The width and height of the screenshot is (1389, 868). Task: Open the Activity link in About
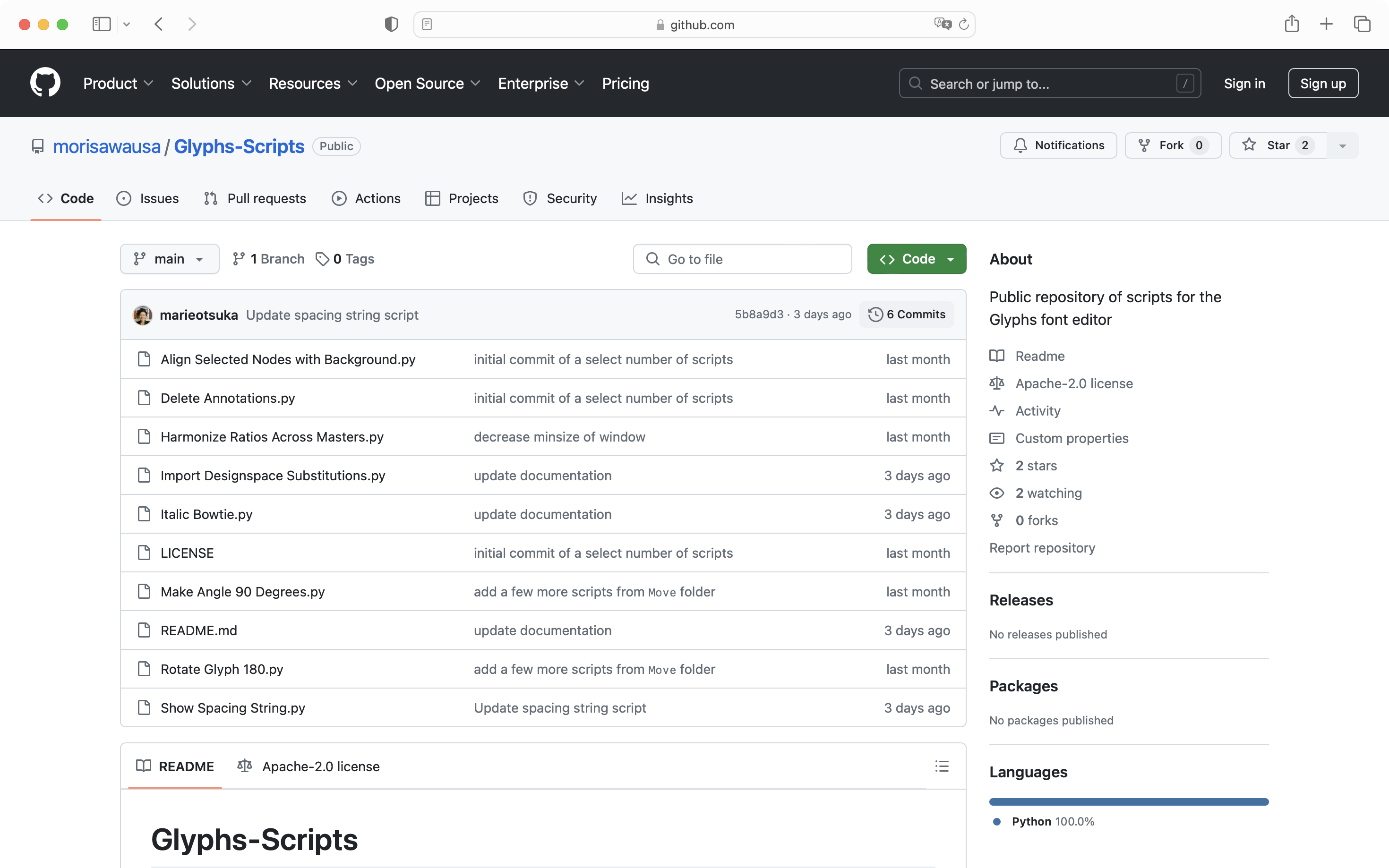[1037, 411]
